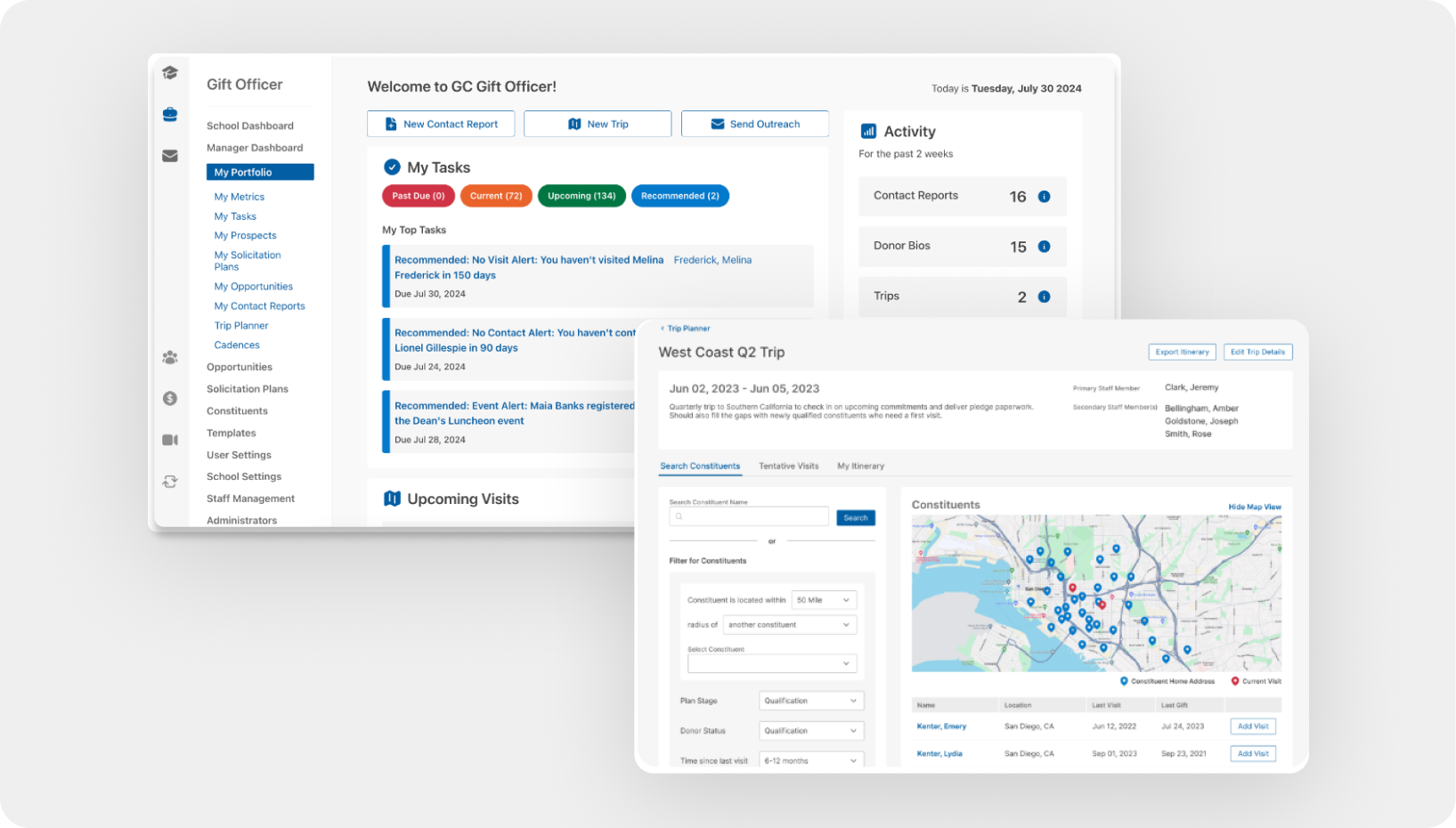Click the Donor Bios info icon
Viewport: 1456px width, 828px height.
[x=1044, y=247]
